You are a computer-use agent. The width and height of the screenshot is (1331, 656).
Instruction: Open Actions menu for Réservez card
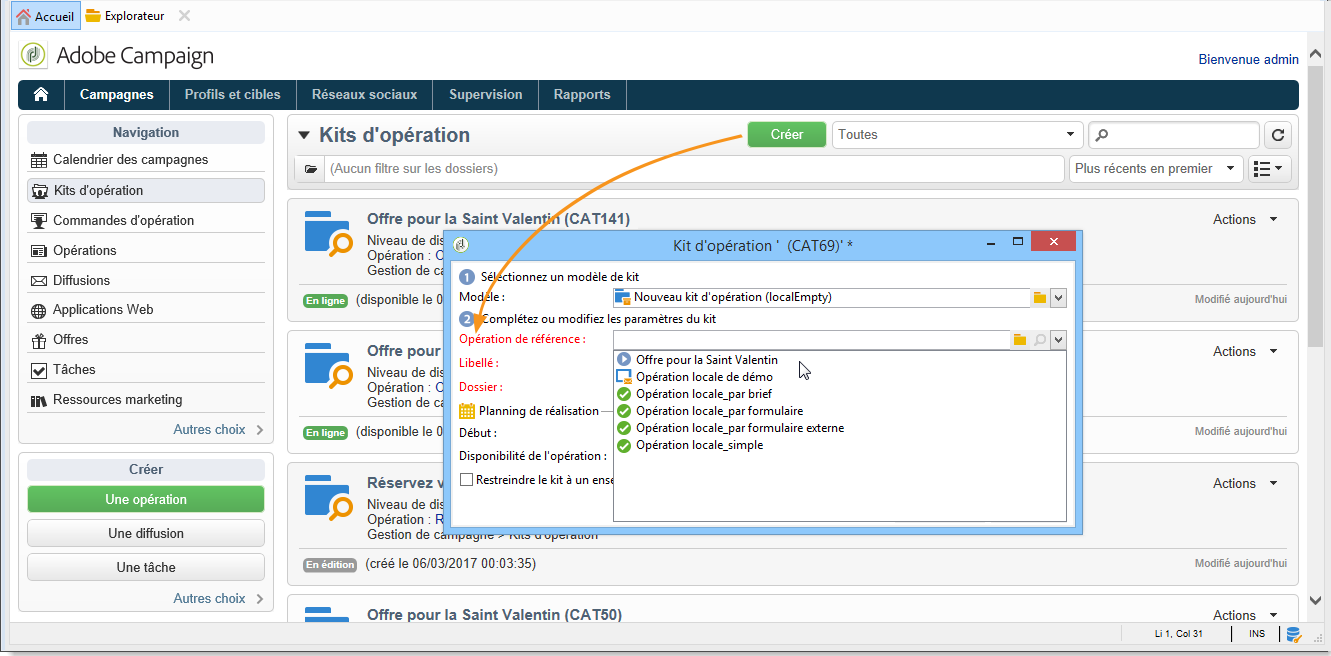(1245, 483)
